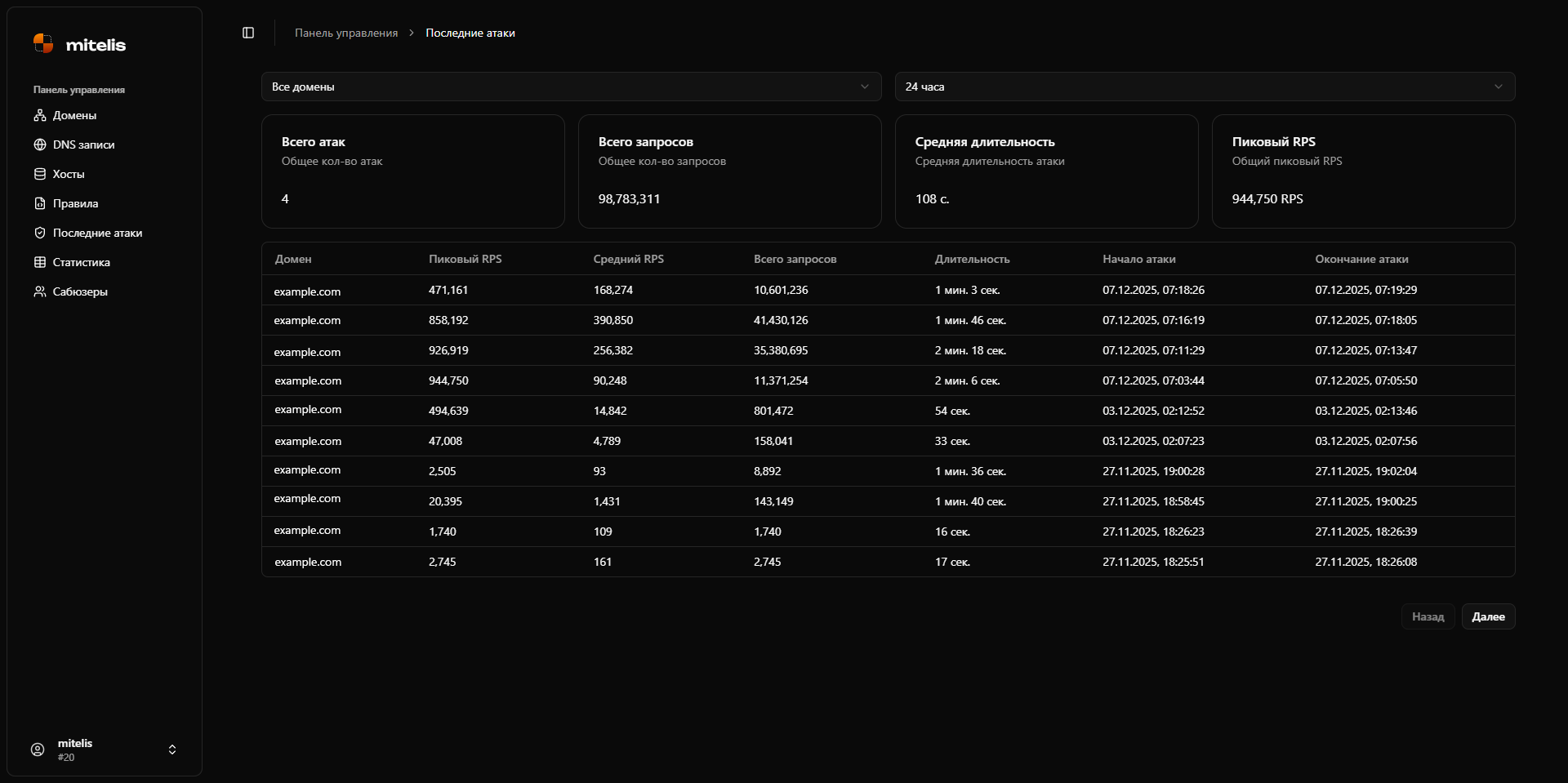The image size is (1568, 783).
Task: Click the Хосты database icon
Action: (39, 174)
